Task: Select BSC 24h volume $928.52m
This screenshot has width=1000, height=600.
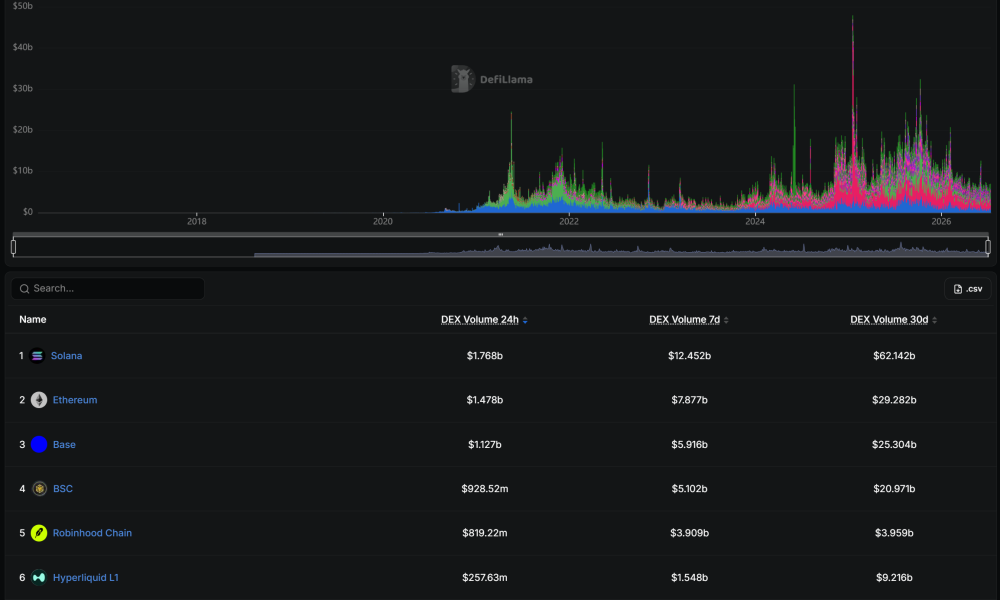Action: [485, 488]
